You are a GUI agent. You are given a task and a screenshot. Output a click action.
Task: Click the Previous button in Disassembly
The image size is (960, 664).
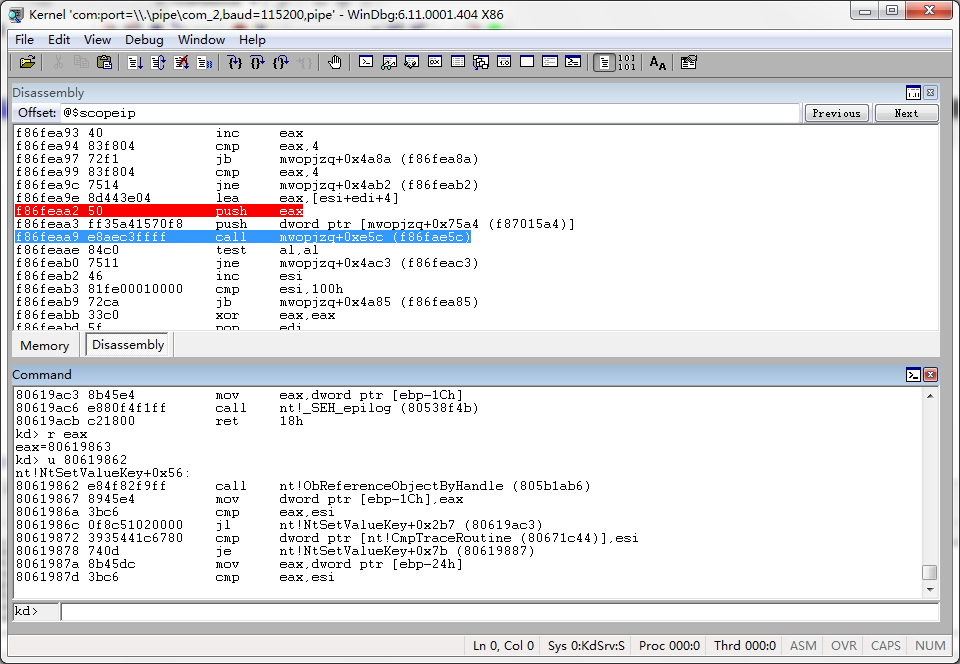point(836,113)
